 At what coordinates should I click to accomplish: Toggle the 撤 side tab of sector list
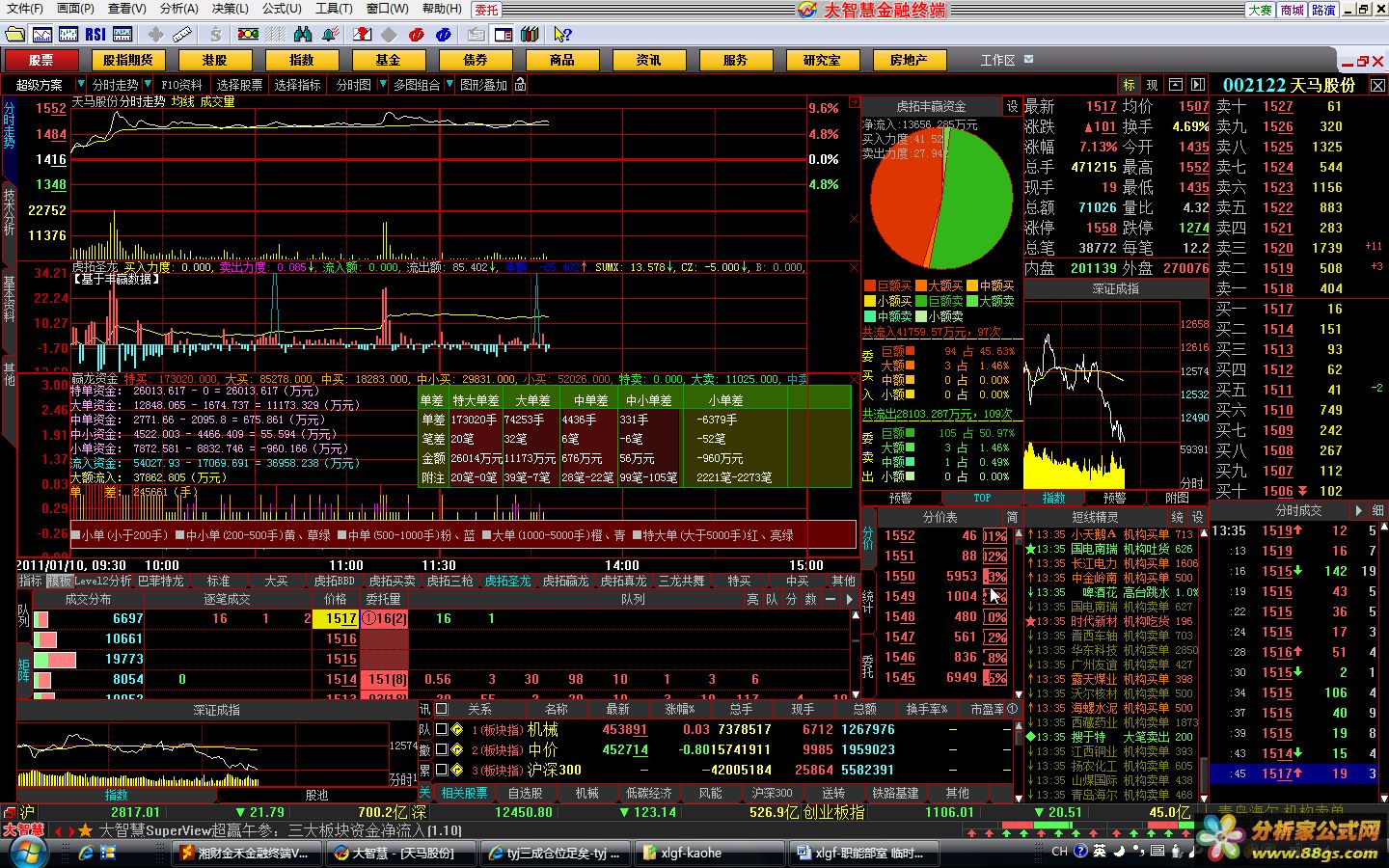(424, 749)
